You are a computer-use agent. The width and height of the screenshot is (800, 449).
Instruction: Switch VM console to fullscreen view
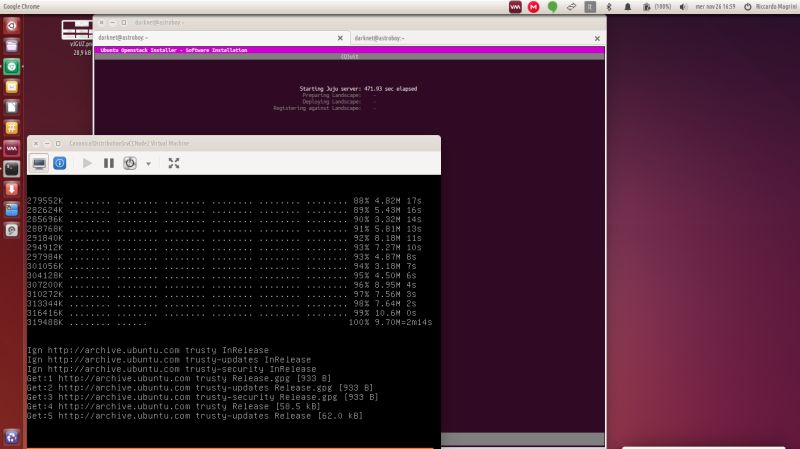tap(174, 163)
